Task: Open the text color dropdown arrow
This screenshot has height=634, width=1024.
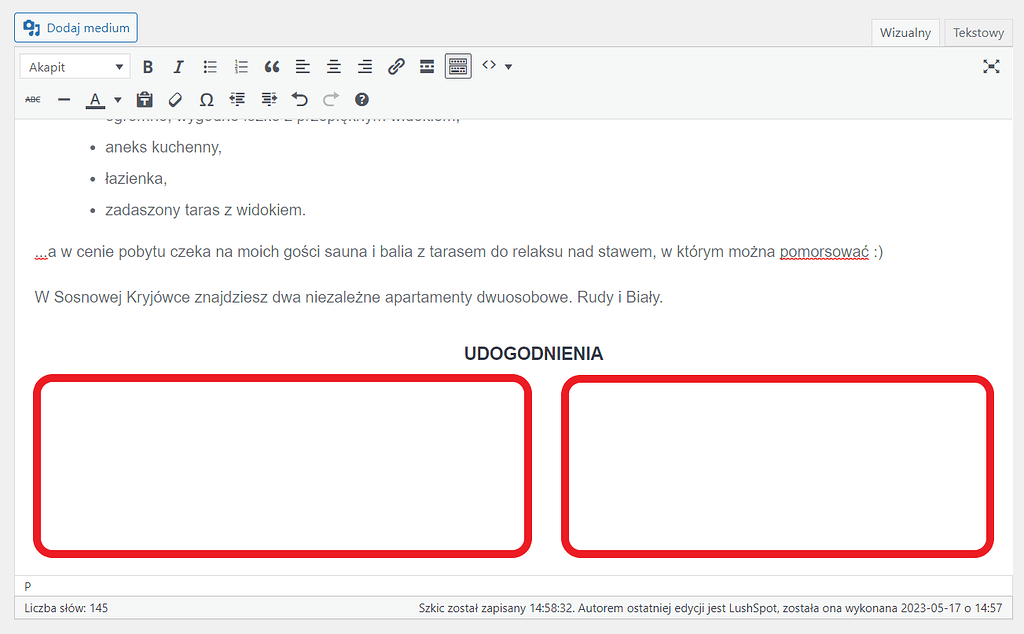Action: point(117,100)
